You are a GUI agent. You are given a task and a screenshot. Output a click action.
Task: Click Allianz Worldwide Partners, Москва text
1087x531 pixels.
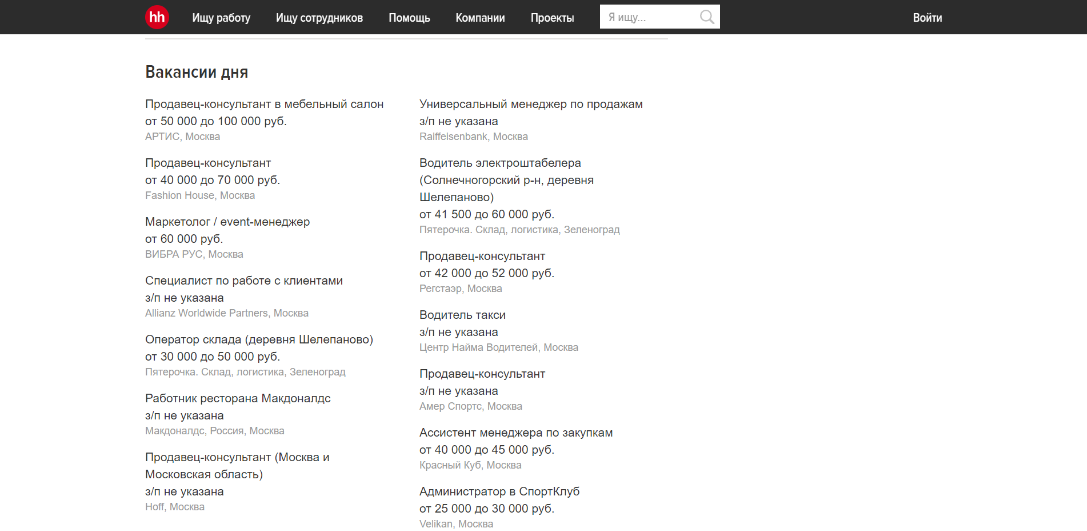click(x=227, y=313)
